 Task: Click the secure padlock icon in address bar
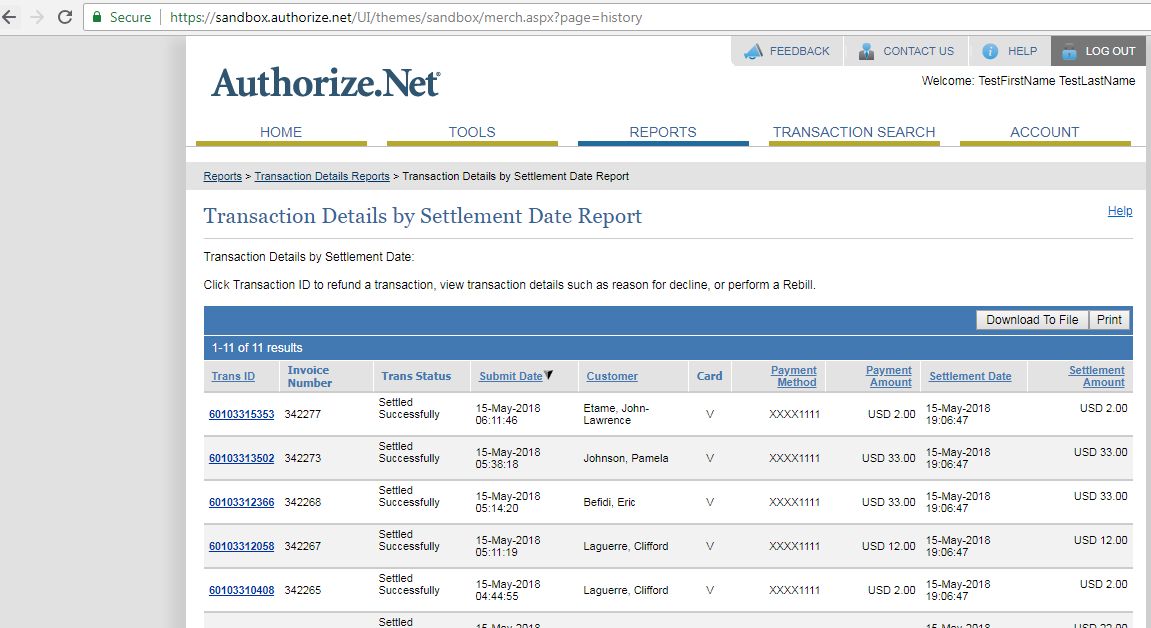click(x=97, y=17)
